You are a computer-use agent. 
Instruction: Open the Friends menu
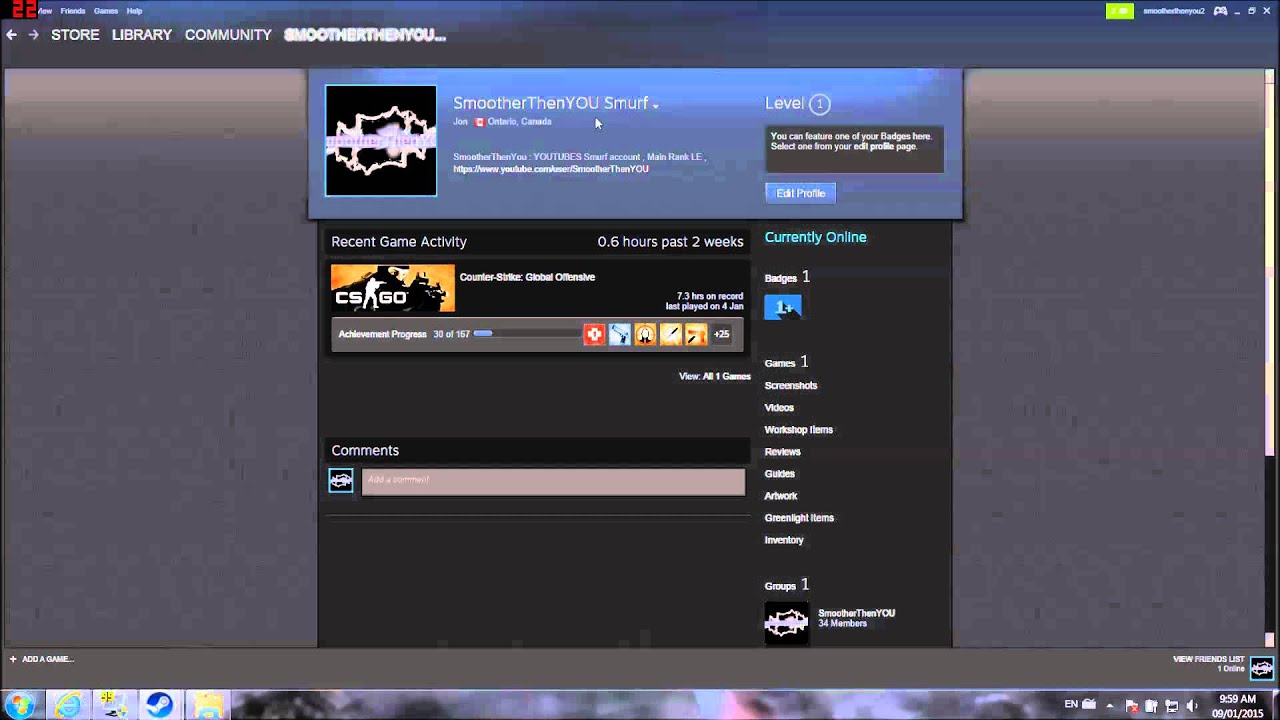(x=72, y=11)
